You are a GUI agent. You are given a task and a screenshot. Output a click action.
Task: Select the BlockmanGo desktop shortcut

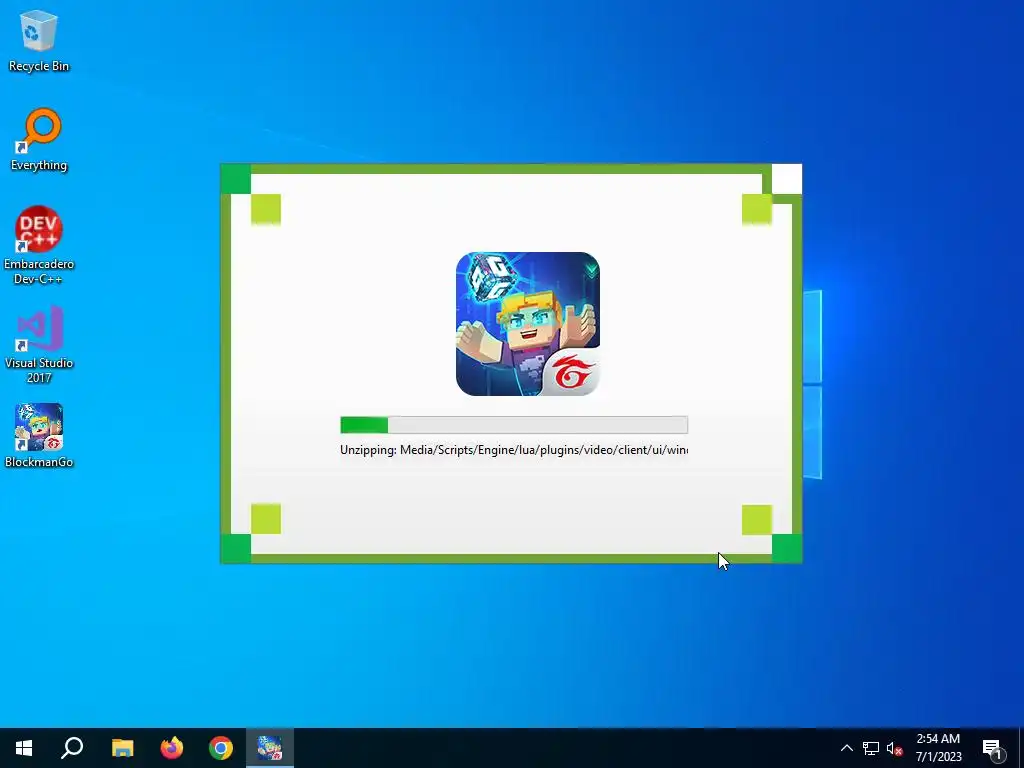(x=39, y=436)
